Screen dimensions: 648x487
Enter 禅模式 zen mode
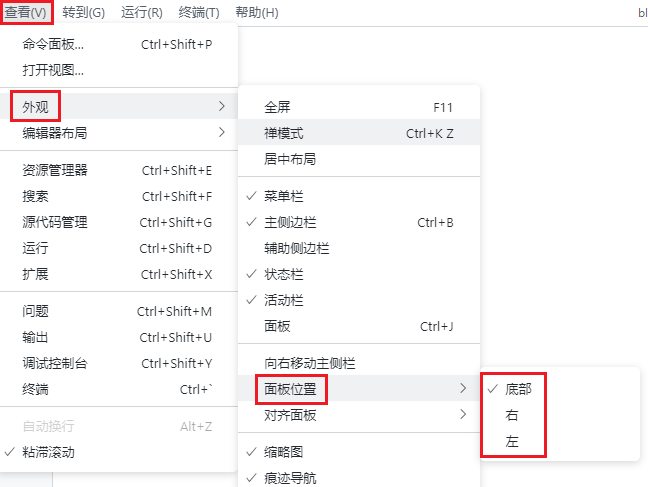tap(284, 132)
